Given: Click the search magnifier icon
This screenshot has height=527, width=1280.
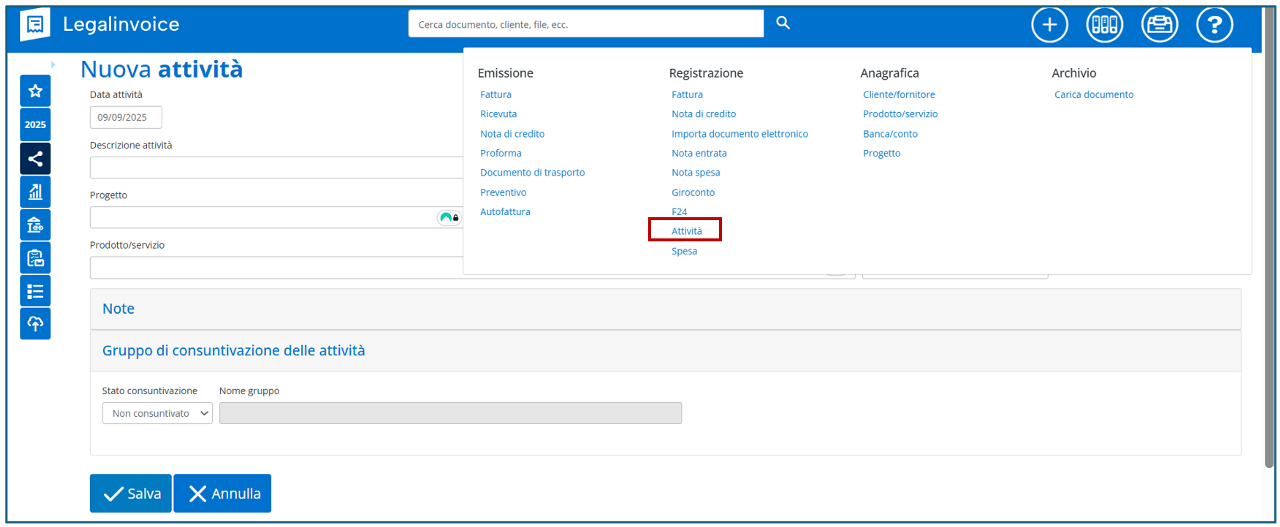Looking at the screenshot, I should click(x=783, y=23).
